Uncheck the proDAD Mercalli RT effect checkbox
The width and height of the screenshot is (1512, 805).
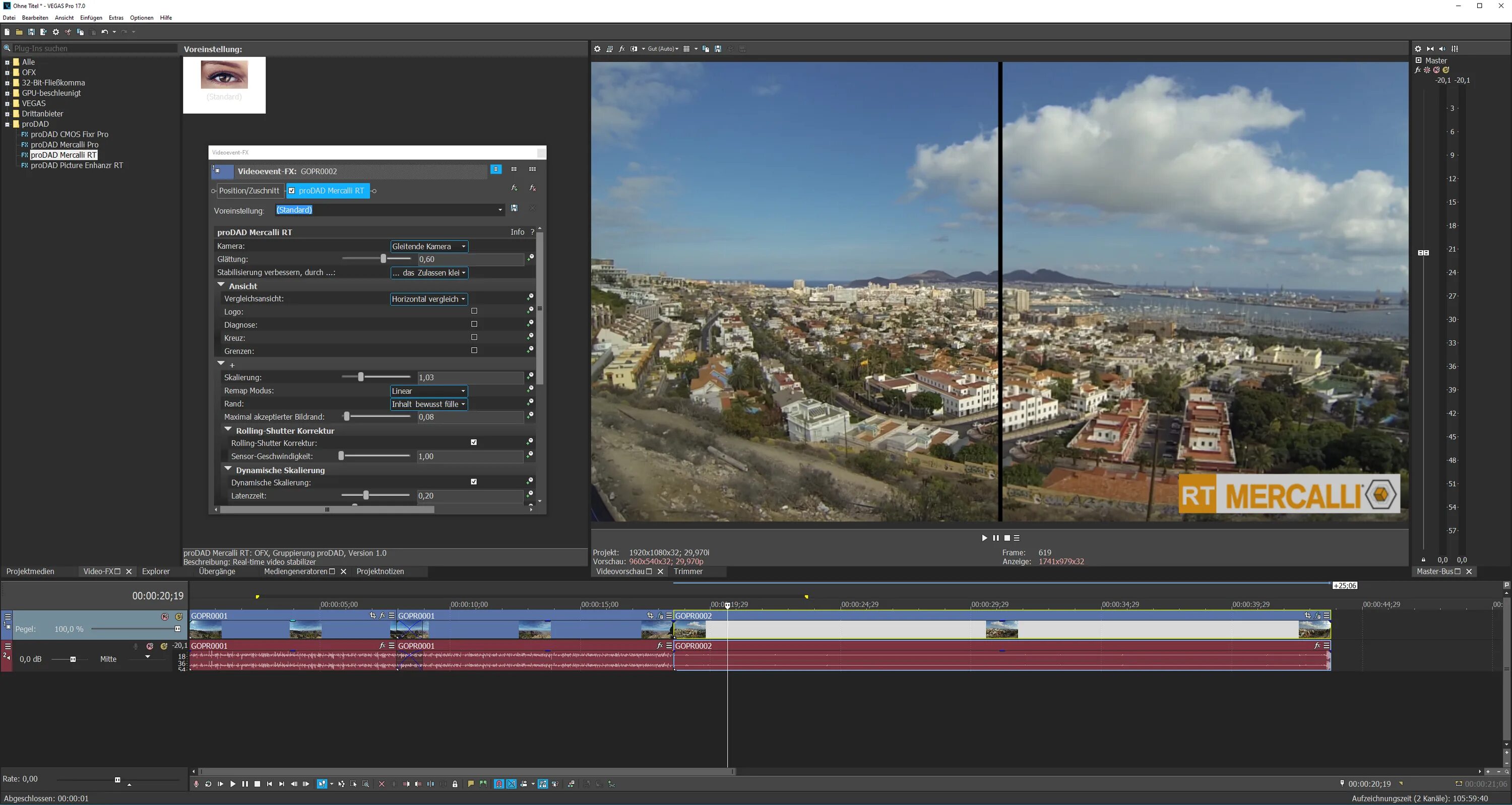pos(292,191)
